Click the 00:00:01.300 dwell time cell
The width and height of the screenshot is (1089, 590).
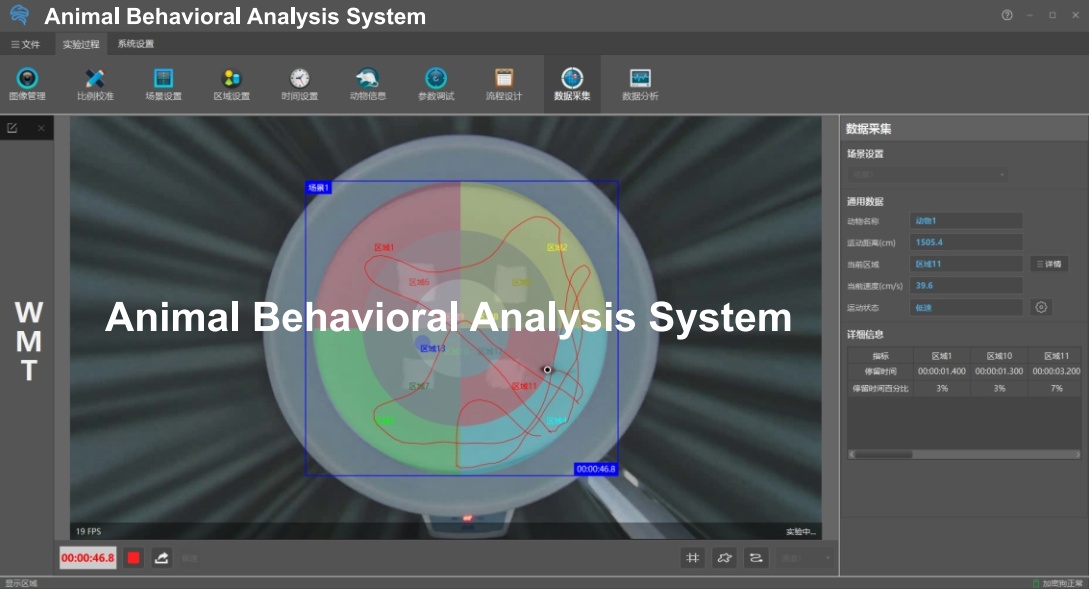tap(999, 371)
